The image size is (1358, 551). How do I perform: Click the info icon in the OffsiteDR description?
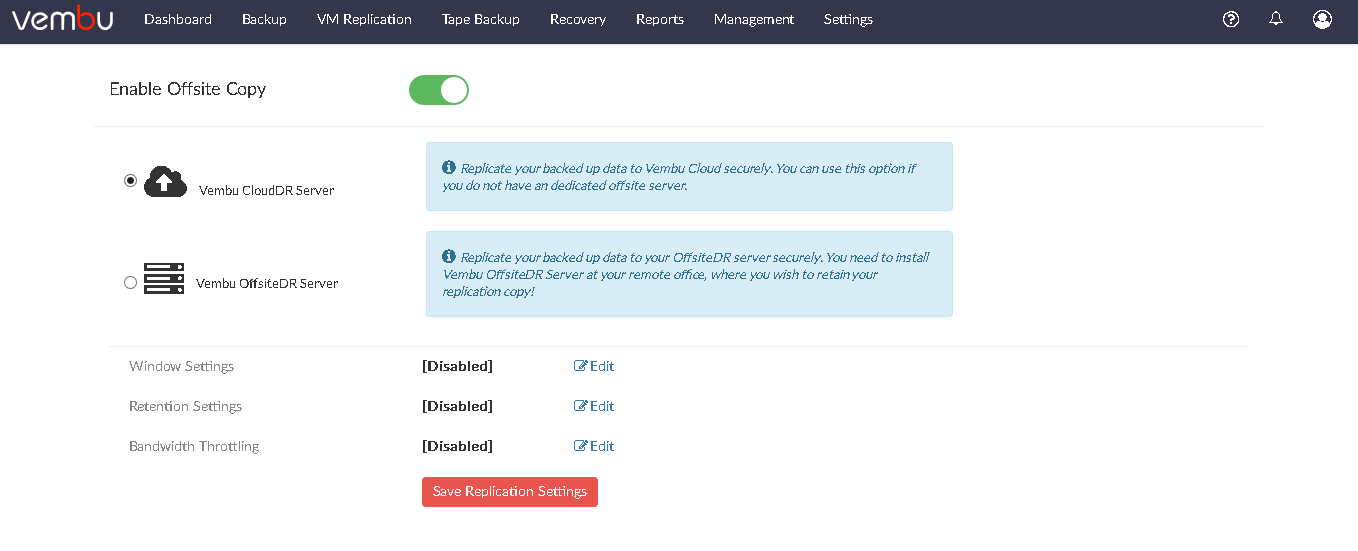449,257
